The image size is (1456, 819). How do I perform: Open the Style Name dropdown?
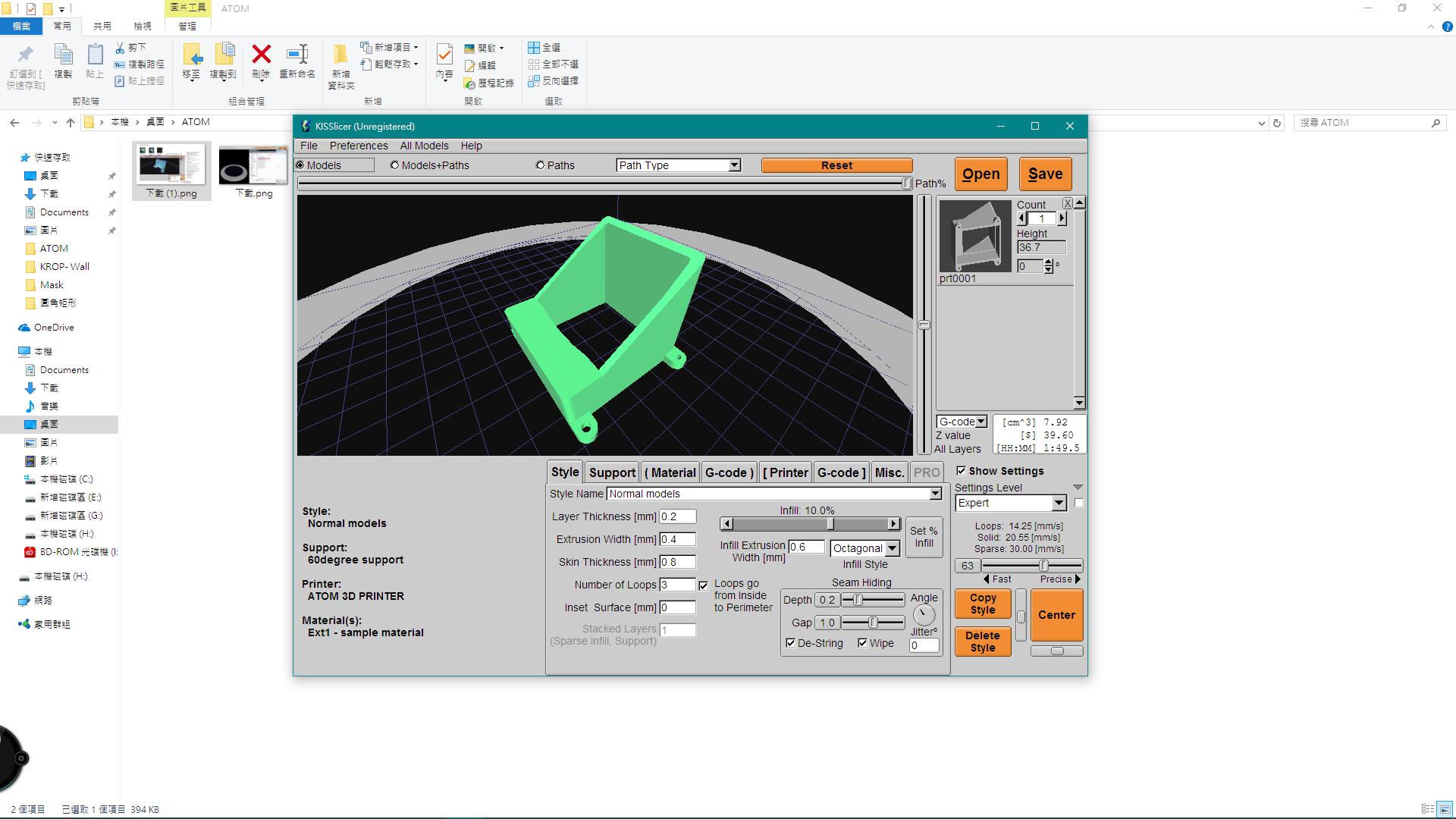935,494
